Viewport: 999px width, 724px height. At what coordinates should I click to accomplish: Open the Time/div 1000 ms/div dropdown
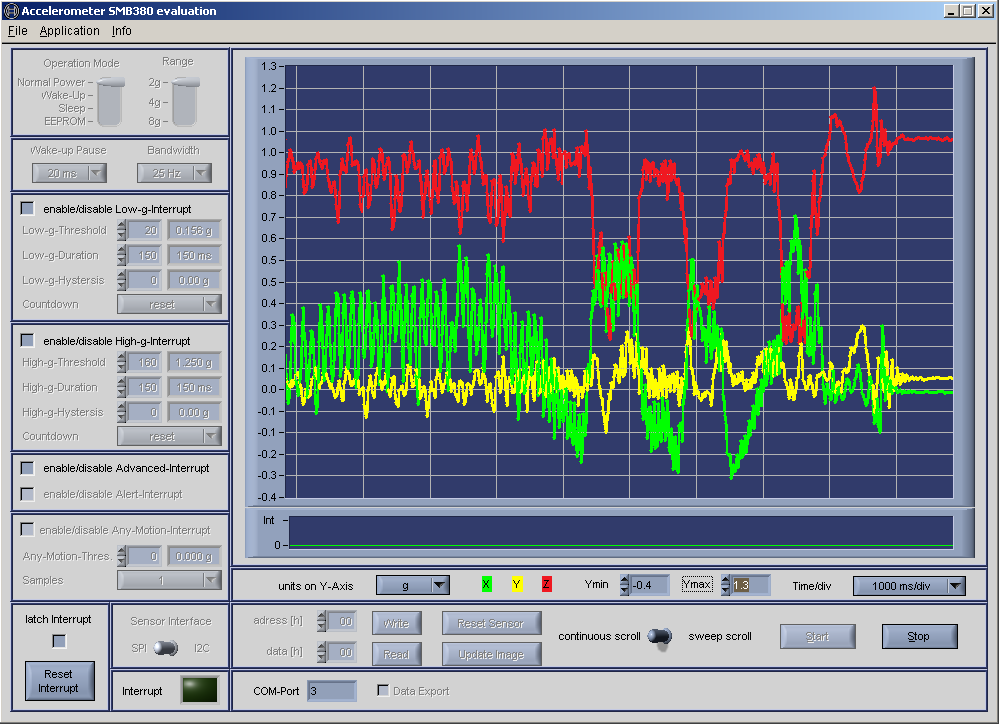click(x=909, y=586)
